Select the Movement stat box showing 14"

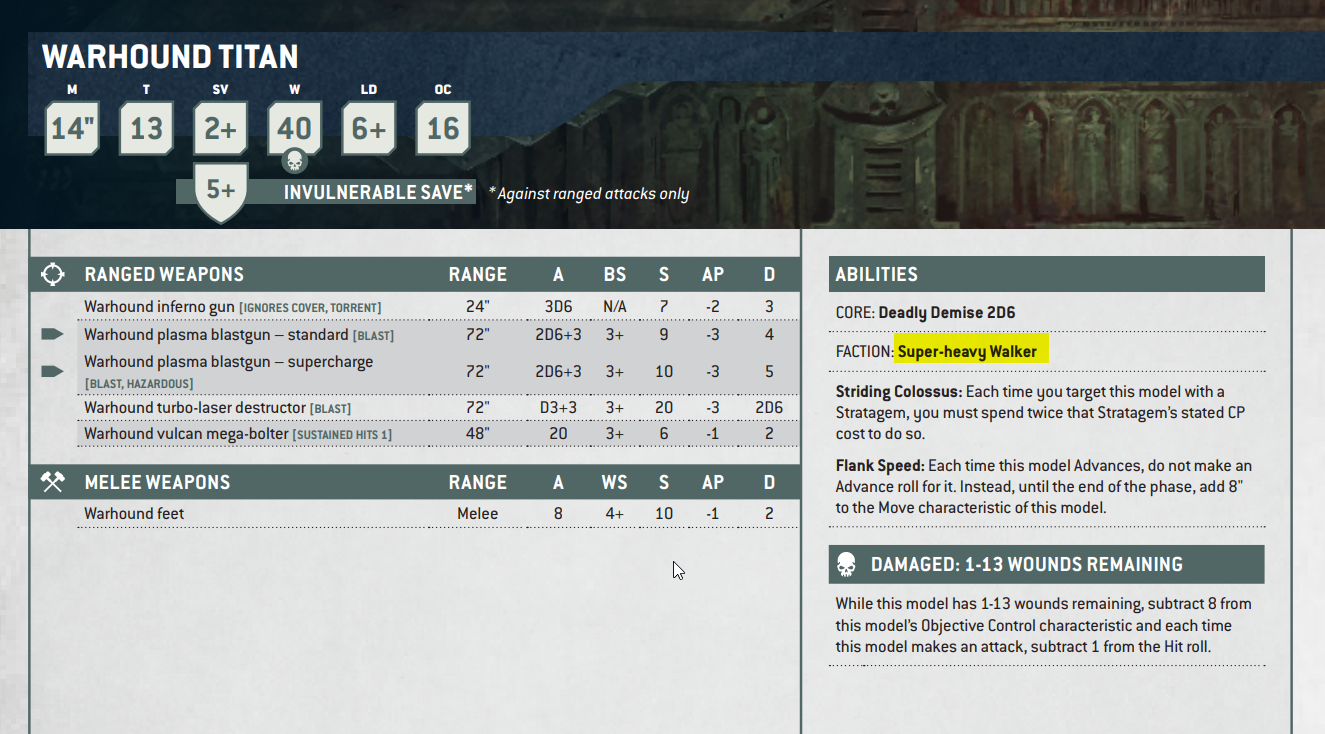tap(72, 128)
